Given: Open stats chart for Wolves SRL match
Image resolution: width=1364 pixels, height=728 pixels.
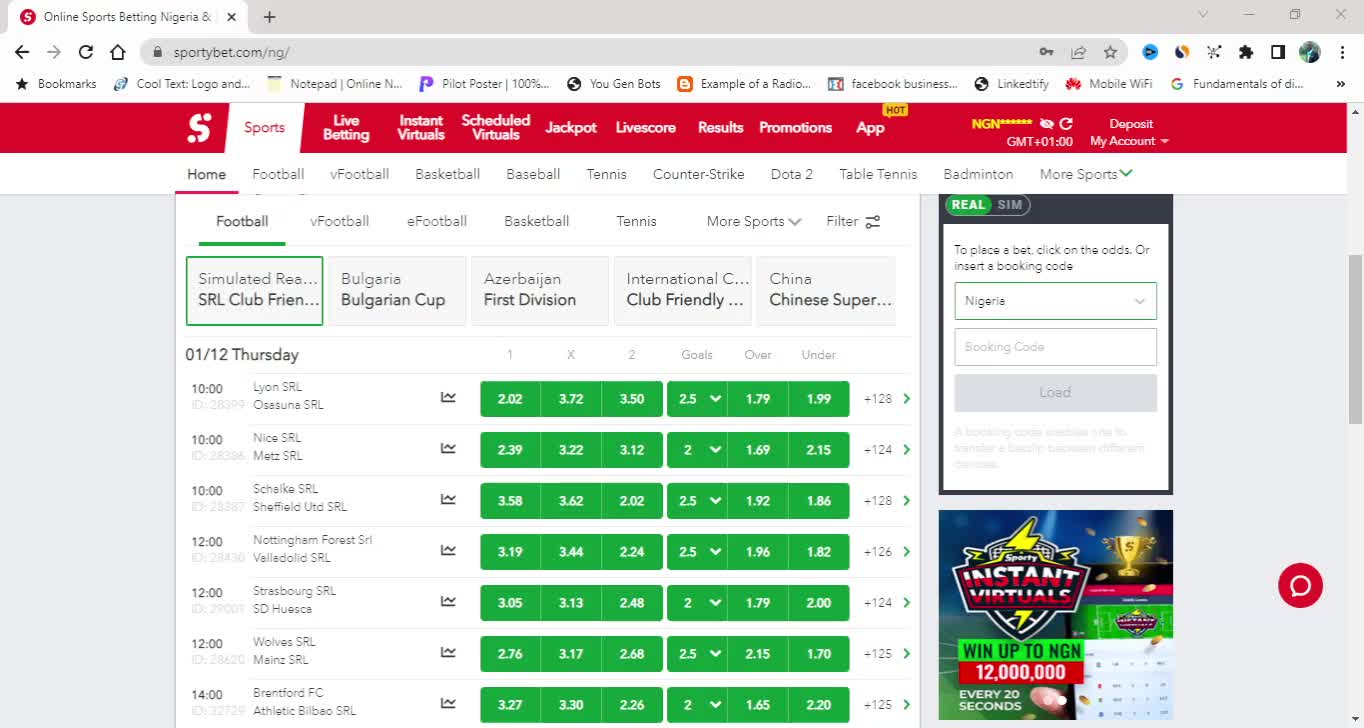Looking at the screenshot, I should tap(448, 653).
